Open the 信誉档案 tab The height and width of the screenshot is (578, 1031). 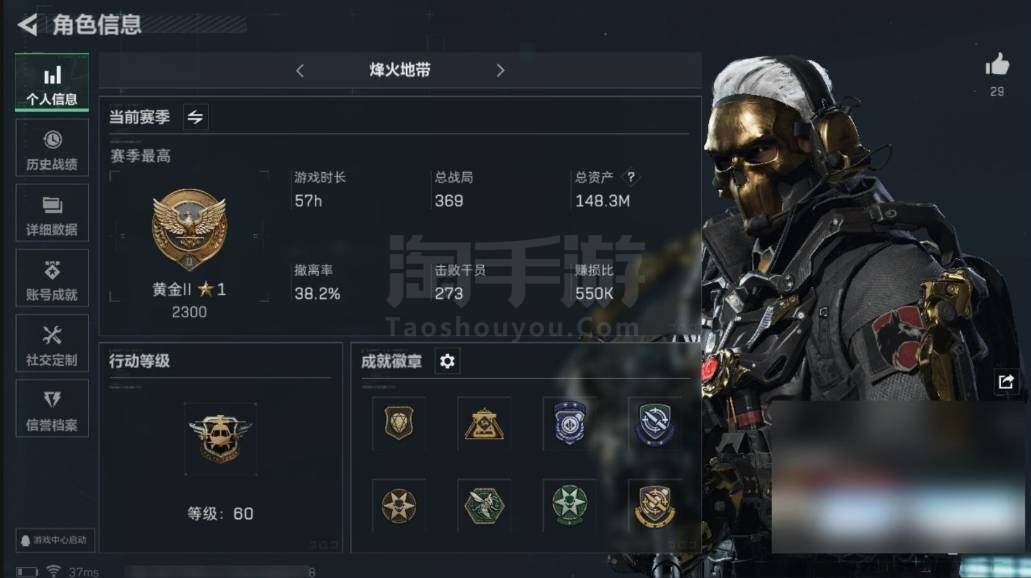click(52, 408)
